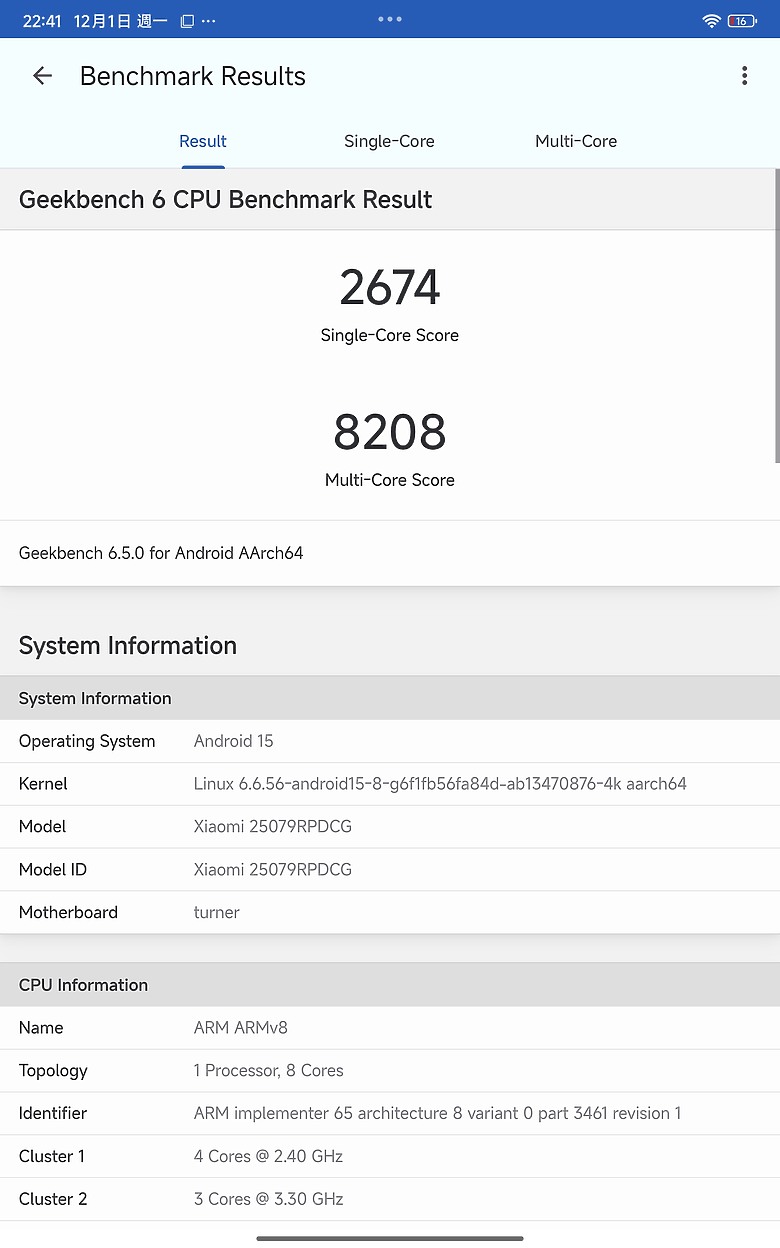
Task: Select the motherboard value turner
Action: (x=217, y=912)
